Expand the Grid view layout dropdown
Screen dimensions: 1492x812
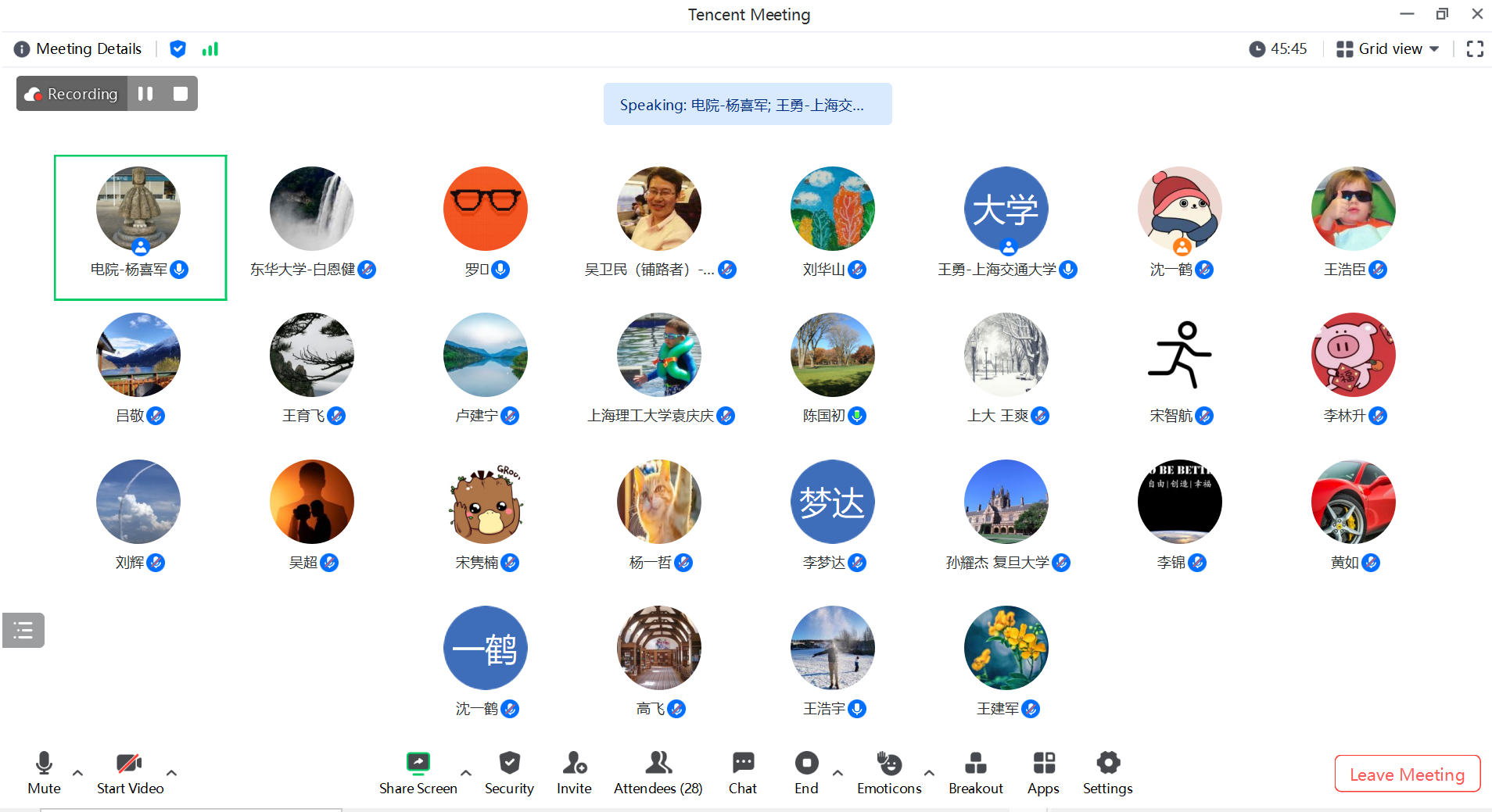click(1388, 49)
